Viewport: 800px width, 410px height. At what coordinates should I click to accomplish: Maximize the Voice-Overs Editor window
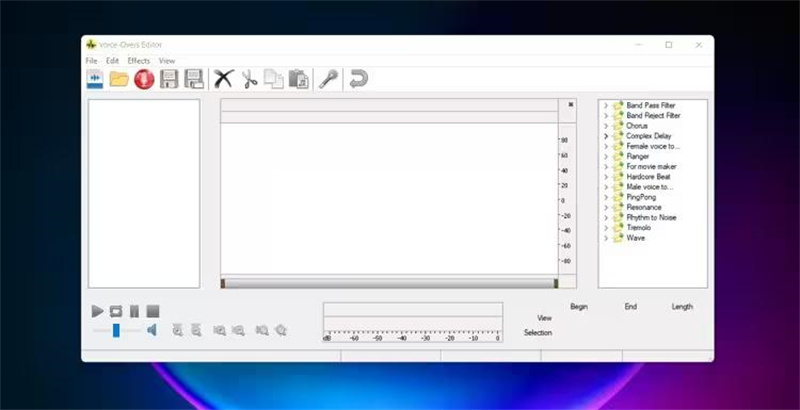coord(668,45)
